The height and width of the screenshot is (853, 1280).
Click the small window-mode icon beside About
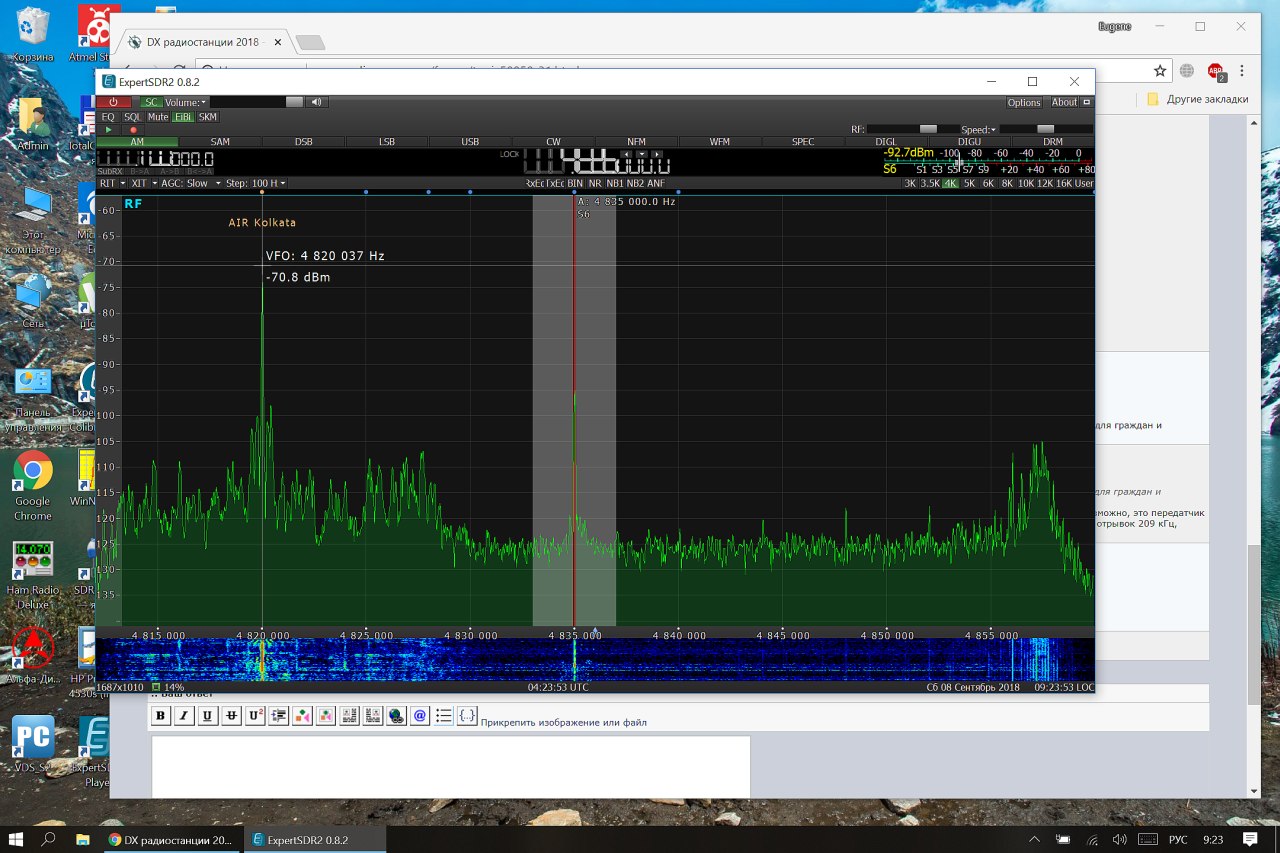tap(1087, 102)
